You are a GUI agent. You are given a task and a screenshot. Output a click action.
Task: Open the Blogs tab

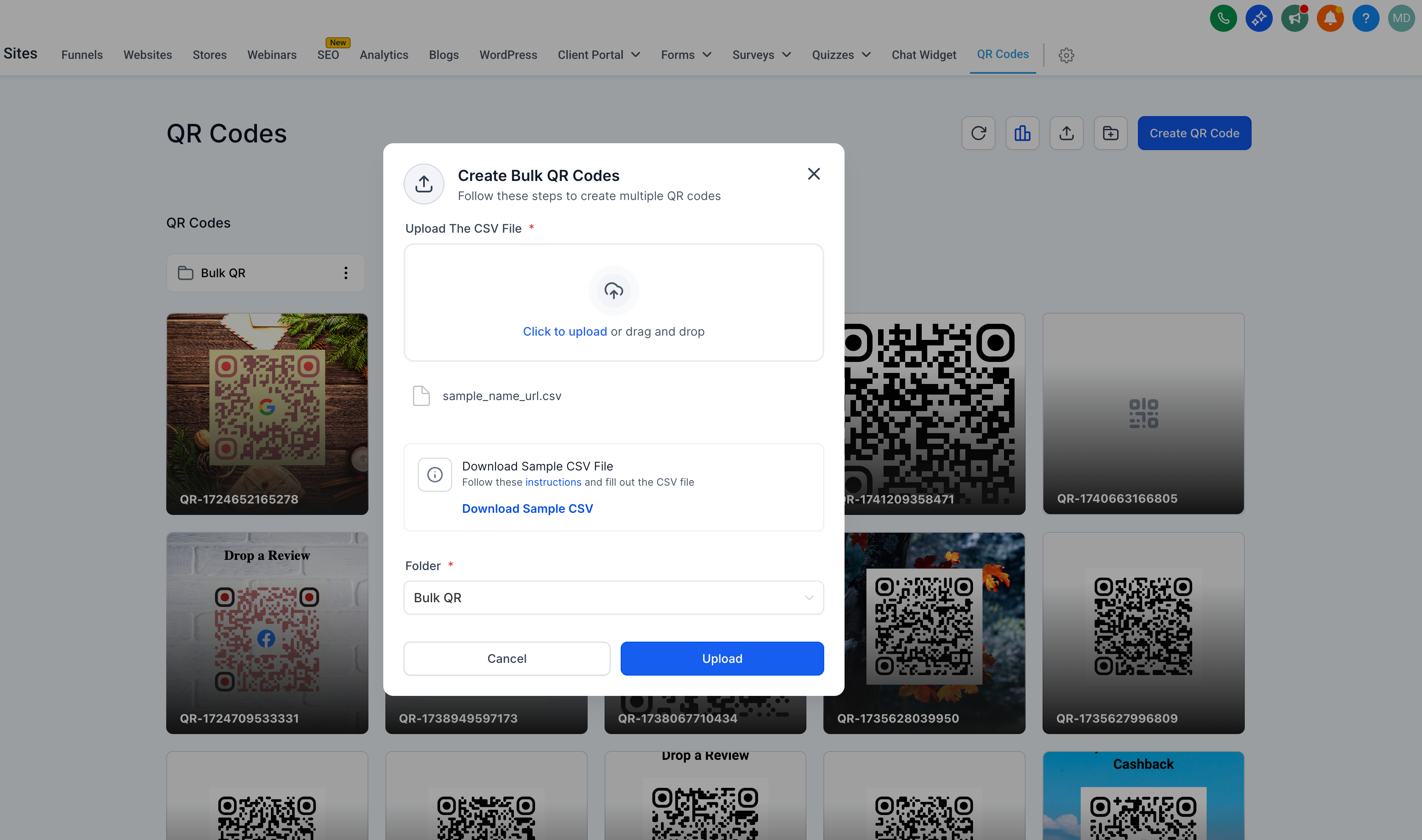[x=444, y=55]
